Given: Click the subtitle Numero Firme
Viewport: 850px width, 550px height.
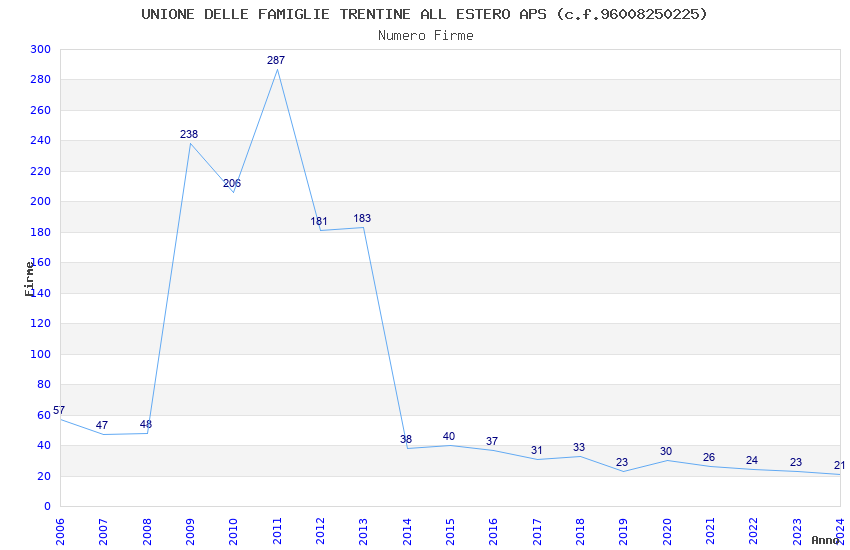Looking at the screenshot, I should pyautogui.click(x=426, y=36).
